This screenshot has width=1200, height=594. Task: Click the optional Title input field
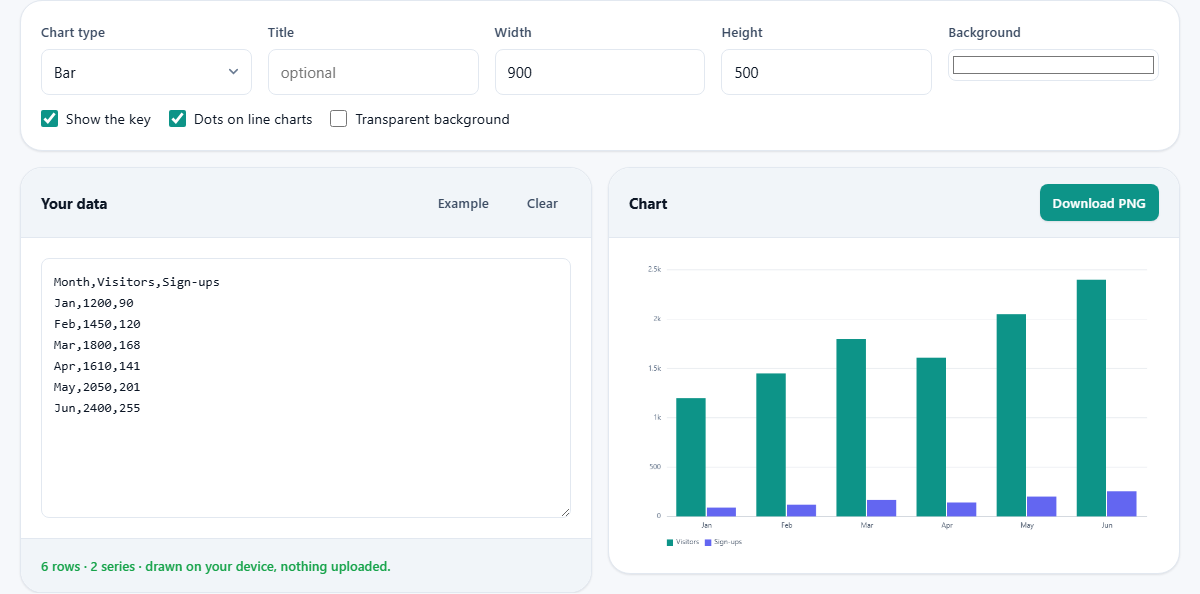click(x=373, y=72)
